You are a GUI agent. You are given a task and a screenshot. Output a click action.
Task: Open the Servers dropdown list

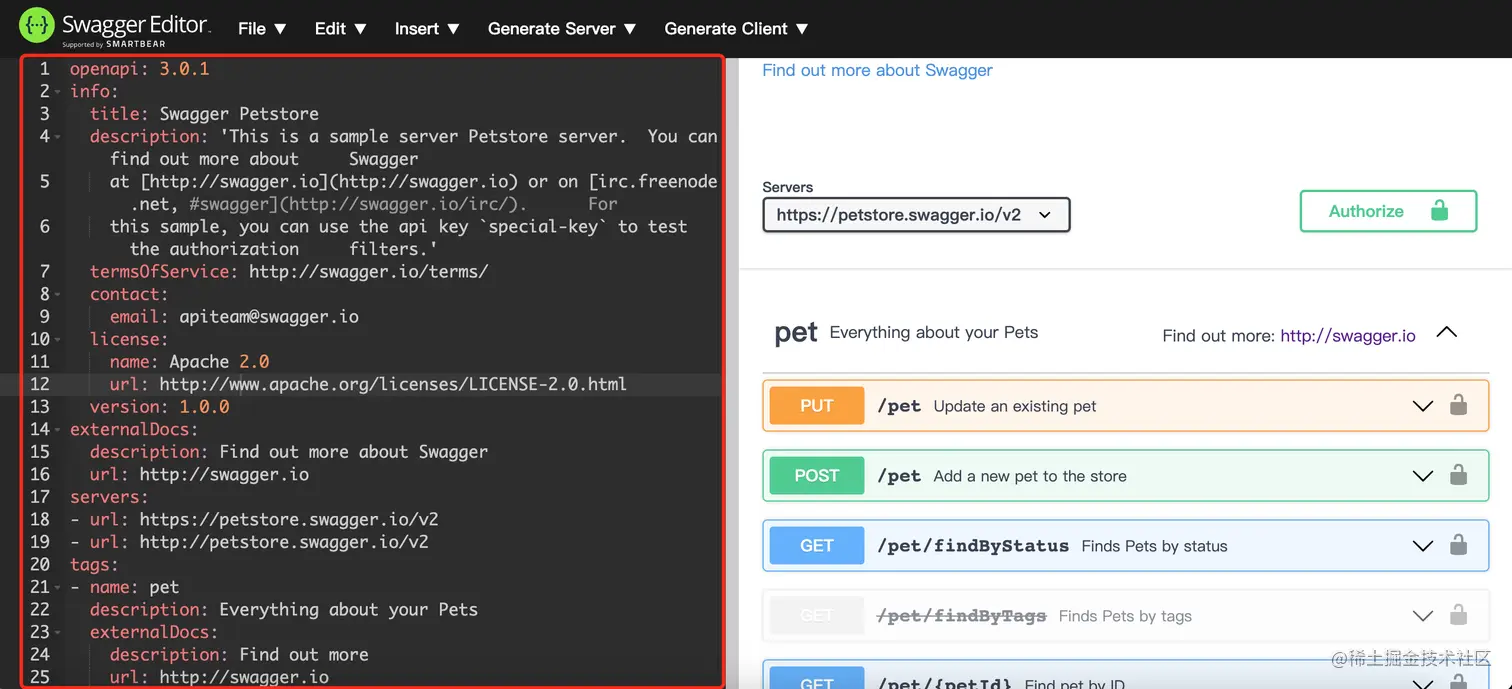(x=916, y=214)
